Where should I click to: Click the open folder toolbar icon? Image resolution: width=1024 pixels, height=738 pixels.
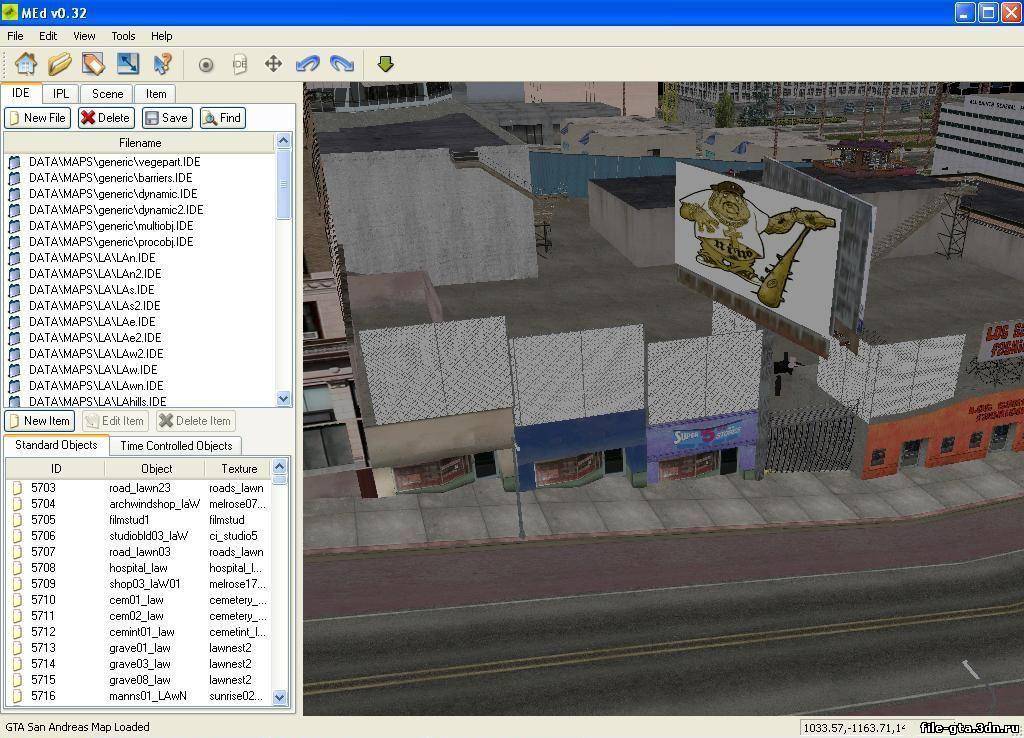click(x=59, y=64)
